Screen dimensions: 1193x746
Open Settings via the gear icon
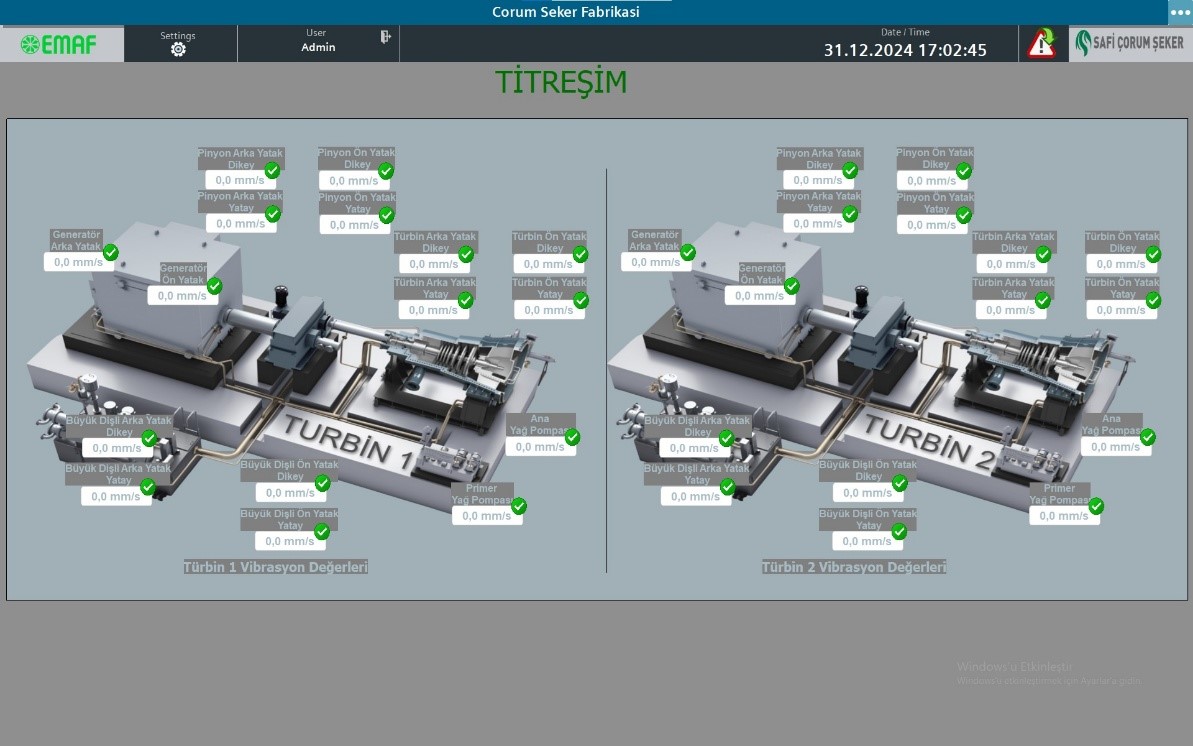tap(178, 49)
